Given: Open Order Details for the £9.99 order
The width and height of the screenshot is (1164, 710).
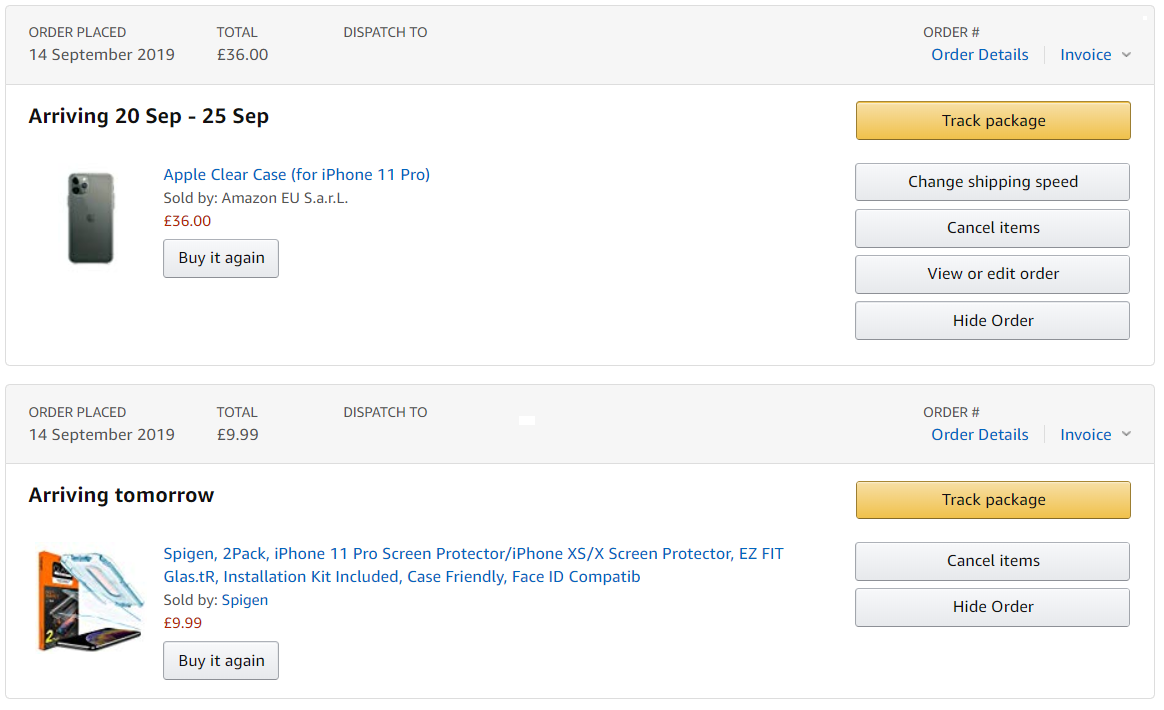Looking at the screenshot, I should point(979,434).
